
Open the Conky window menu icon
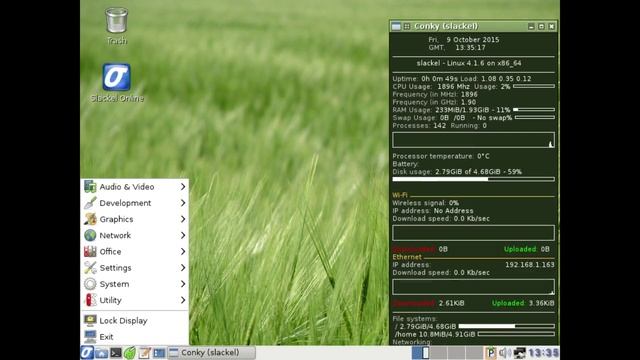coord(396,27)
